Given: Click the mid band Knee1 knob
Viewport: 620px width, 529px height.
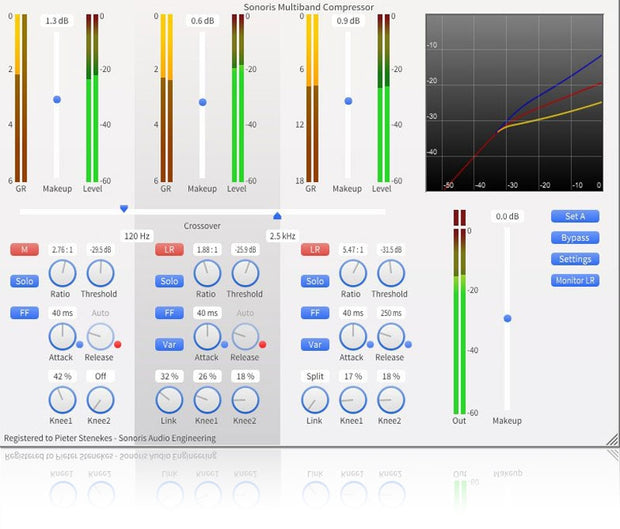Looking at the screenshot, I should point(207,400).
